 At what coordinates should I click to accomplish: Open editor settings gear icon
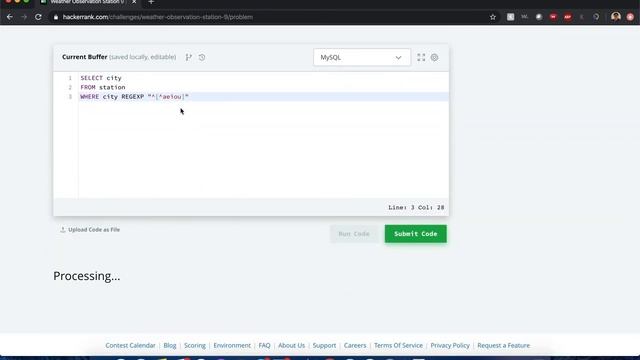434,58
